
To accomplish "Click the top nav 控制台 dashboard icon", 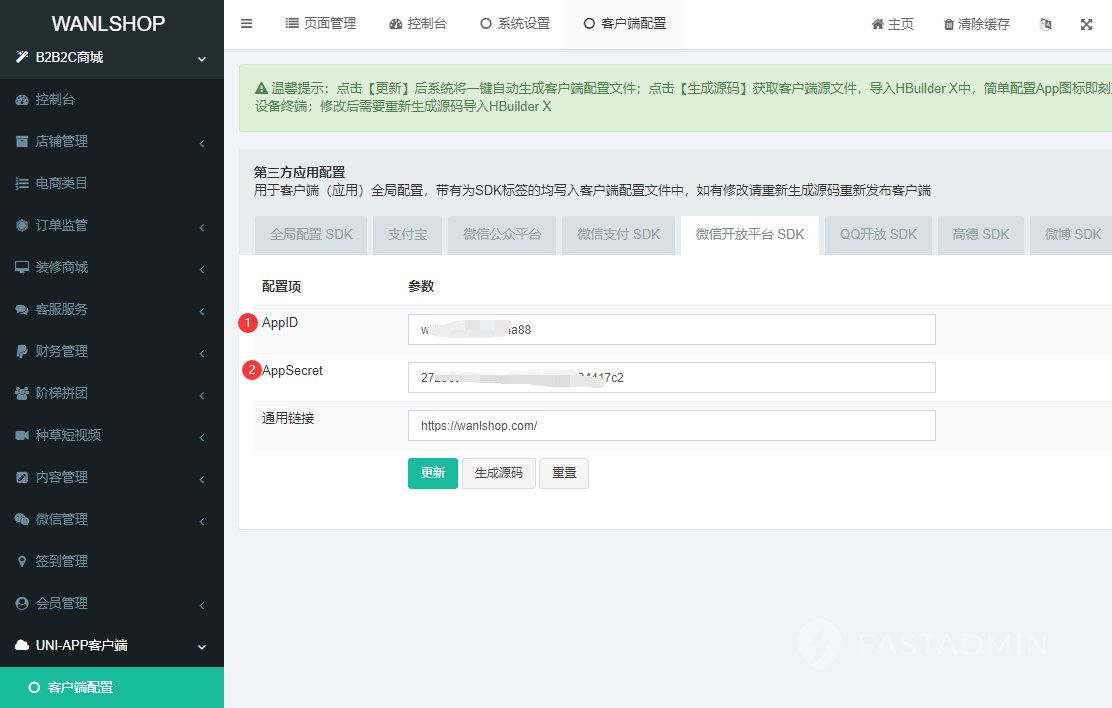I will click(x=396, y=24).
